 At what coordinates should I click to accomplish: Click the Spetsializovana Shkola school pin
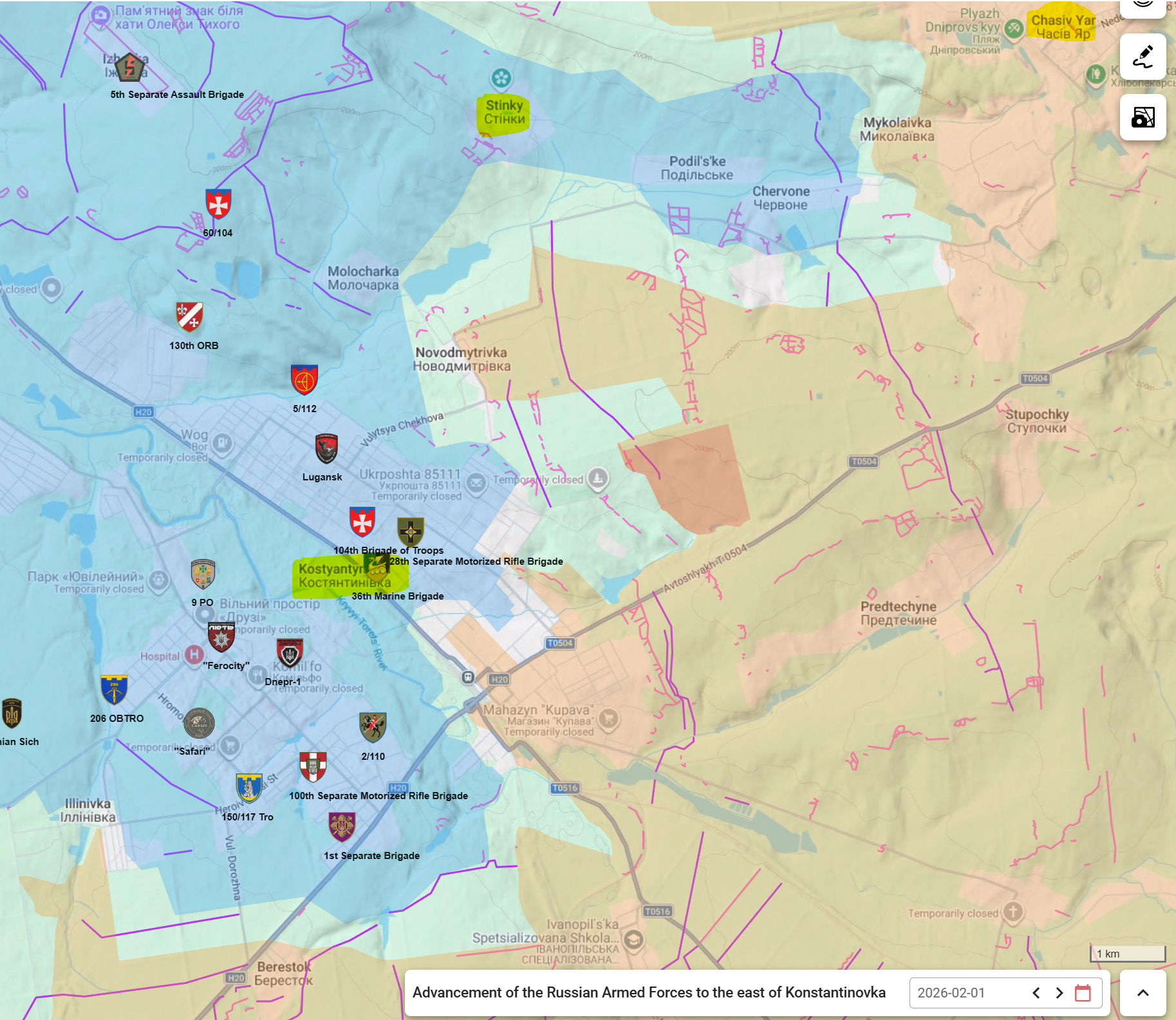pos(633,940)
